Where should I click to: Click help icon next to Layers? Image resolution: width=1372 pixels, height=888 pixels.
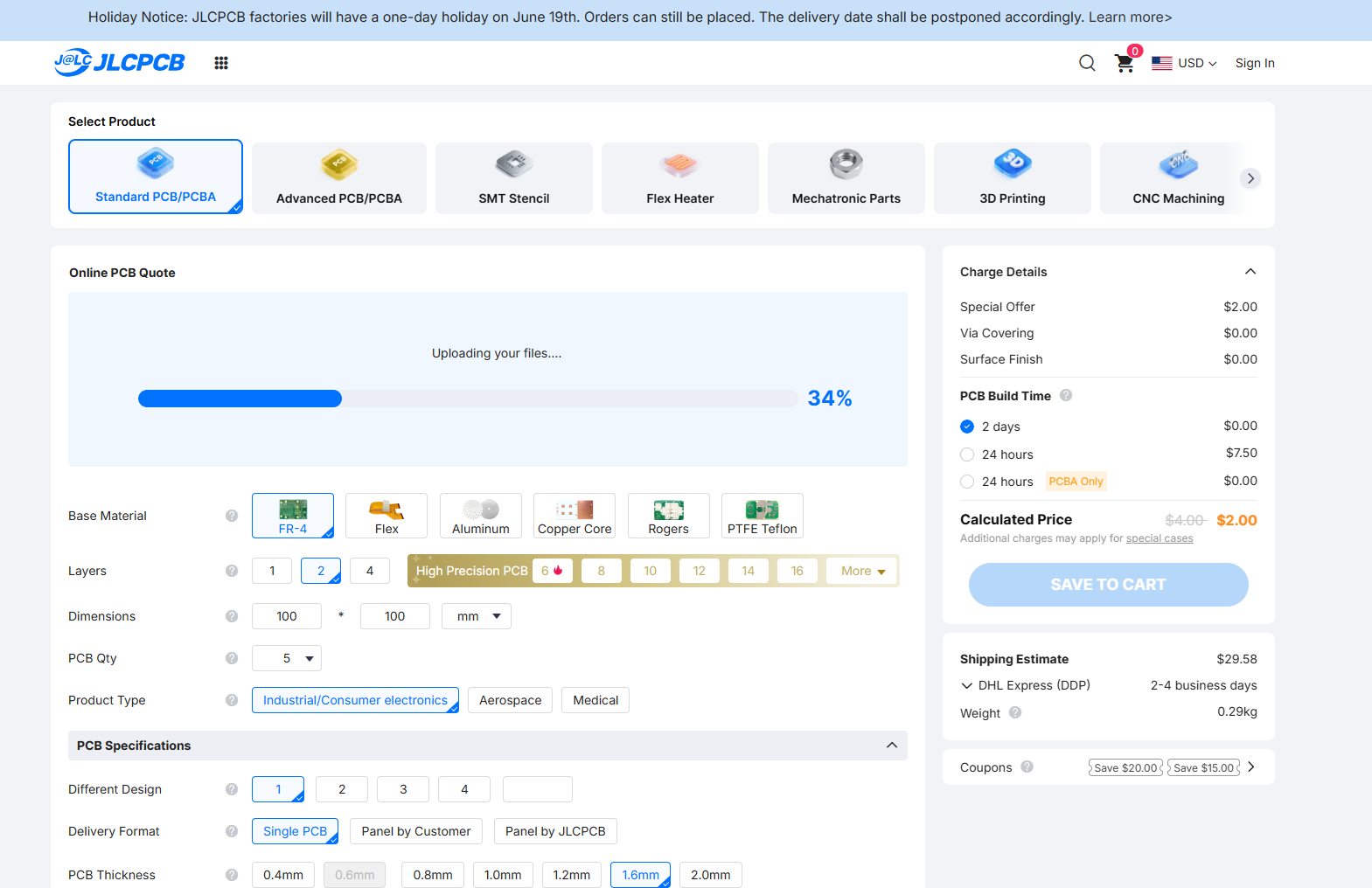[232, 571]
